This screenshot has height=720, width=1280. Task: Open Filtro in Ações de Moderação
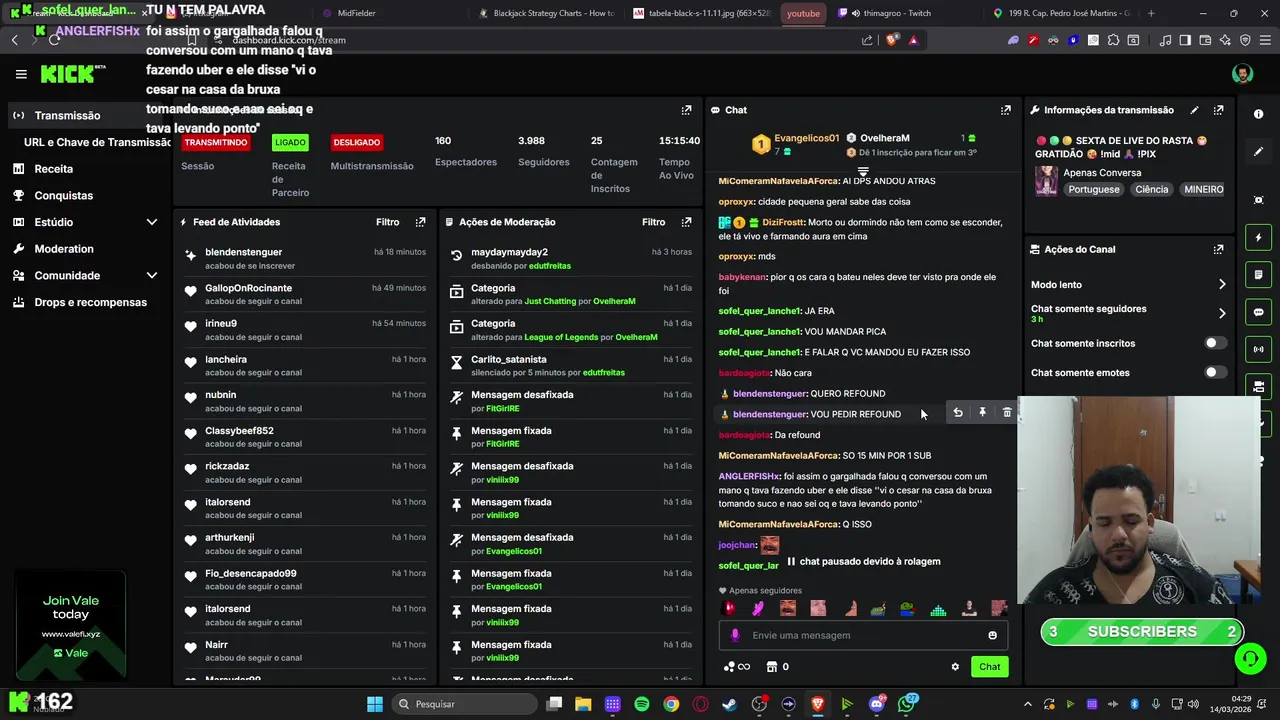653,222
